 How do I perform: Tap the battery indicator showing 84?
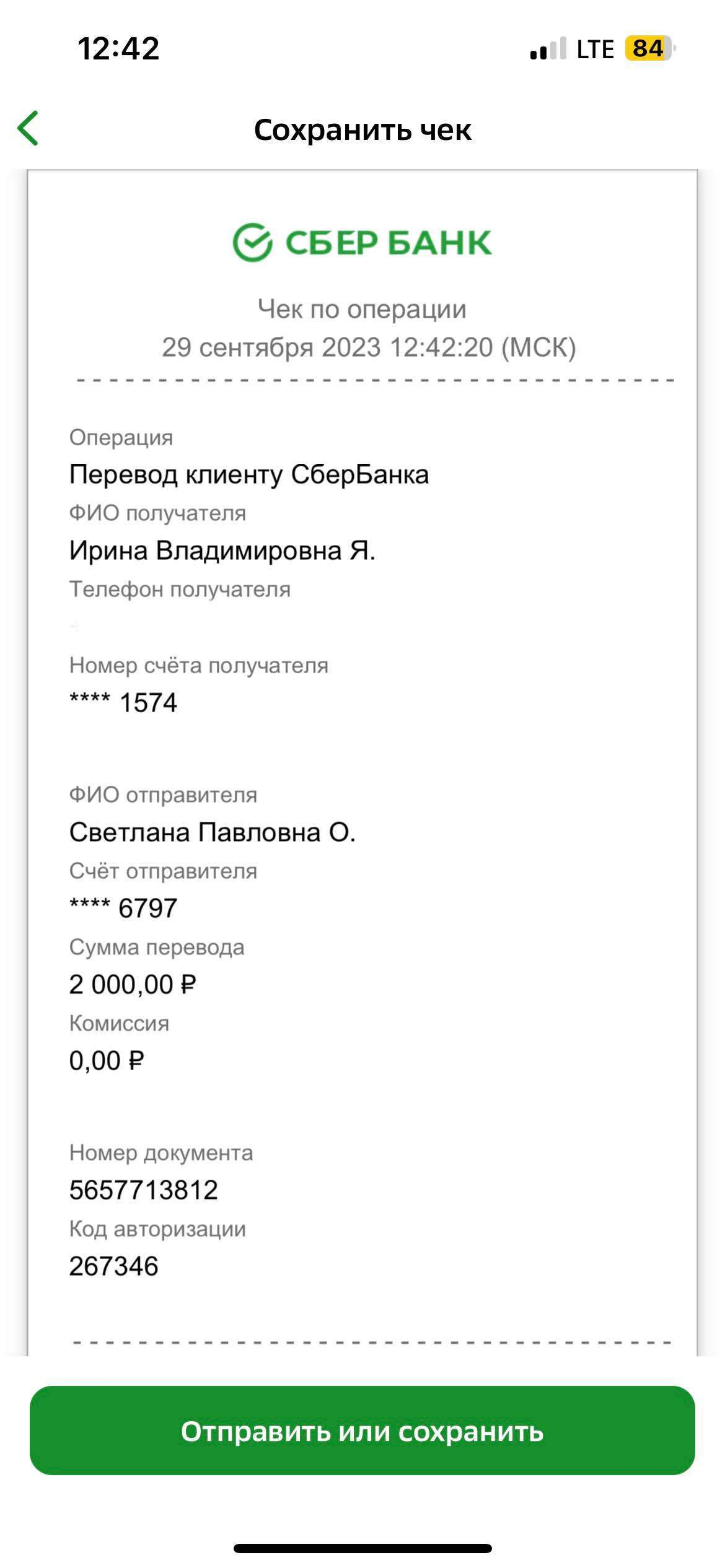pos(649,48)
